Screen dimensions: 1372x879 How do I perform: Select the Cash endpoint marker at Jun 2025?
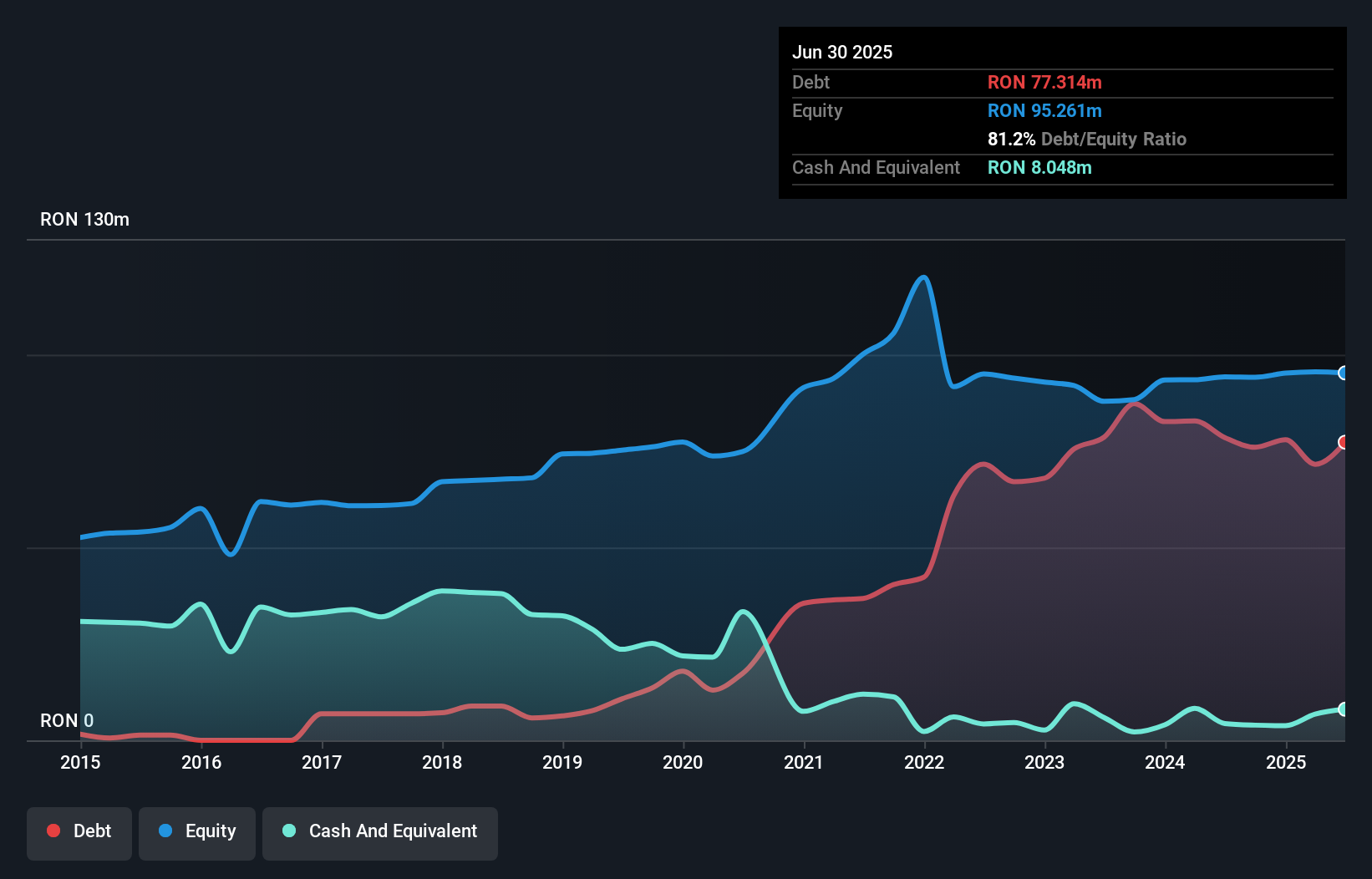1344,709
